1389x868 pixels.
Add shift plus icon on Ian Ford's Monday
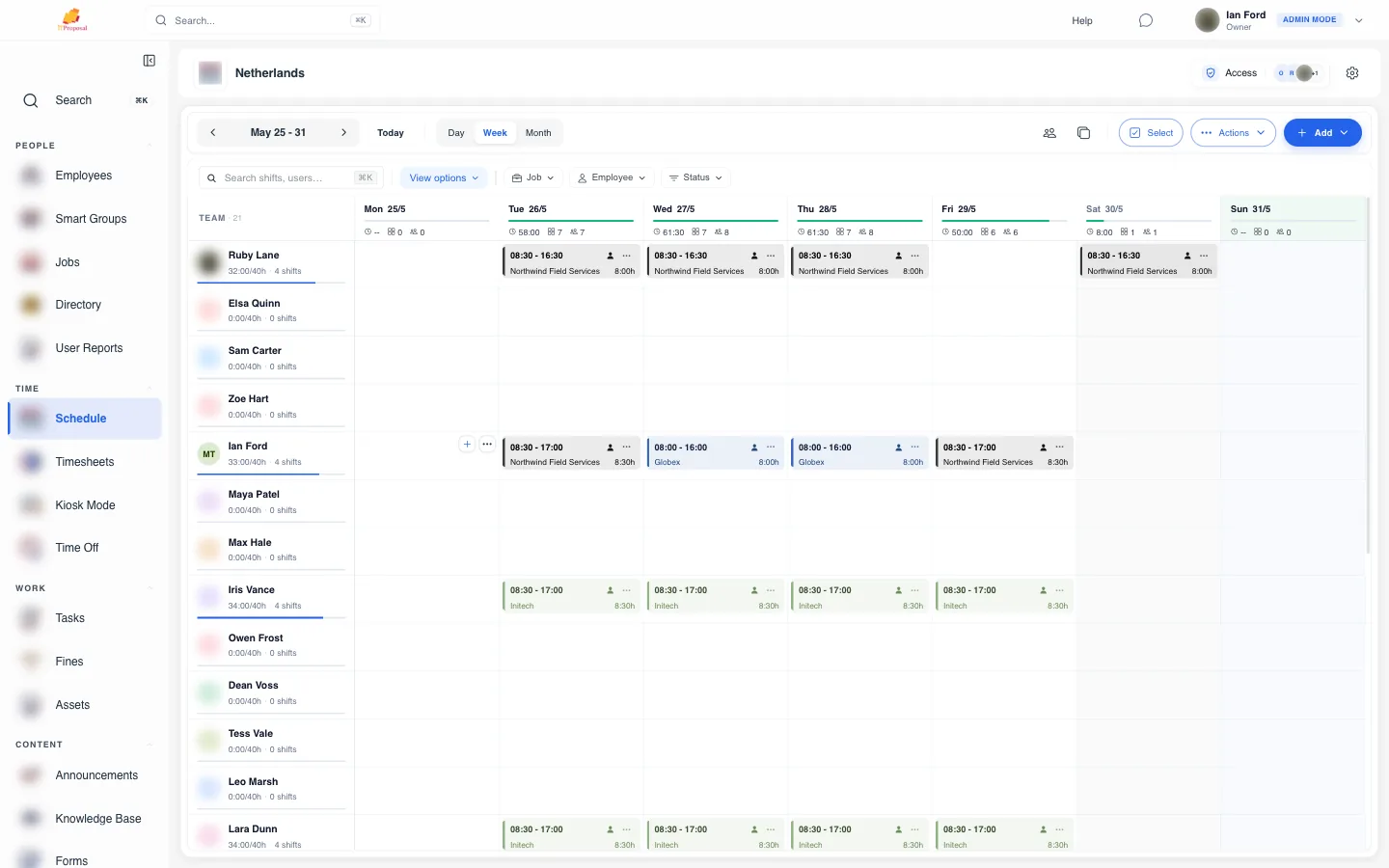click(x=467, y=445)
